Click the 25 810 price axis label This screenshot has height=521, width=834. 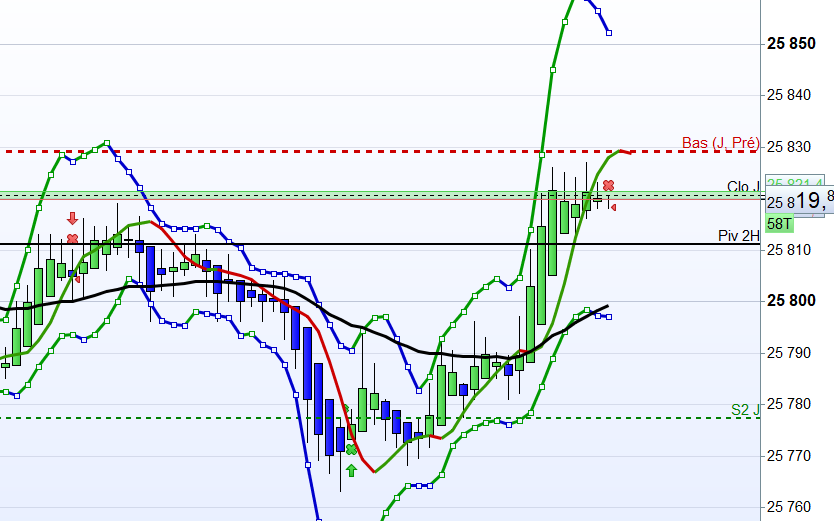click(789, 250)
